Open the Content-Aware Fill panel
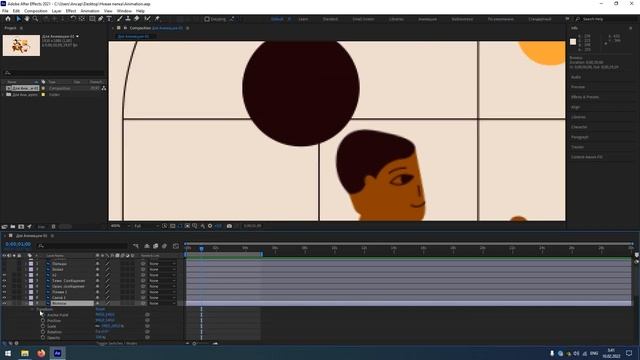This screenshot has width=640, height=360. pos(587,157)
